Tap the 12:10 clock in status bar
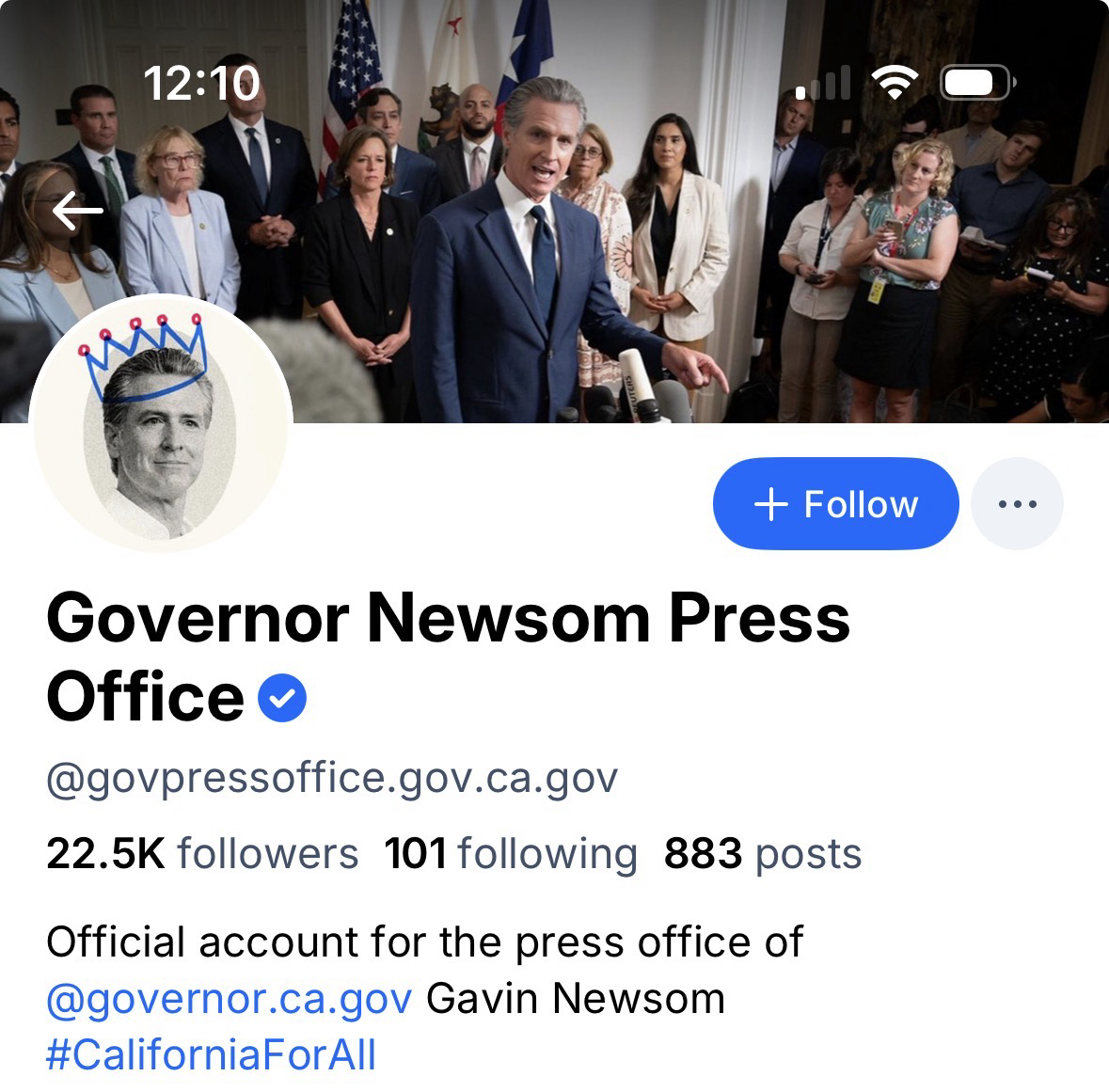Image resolution: width=1109 pixels, height=1092 pixels. pyautogui.click(x=201, y=84)
